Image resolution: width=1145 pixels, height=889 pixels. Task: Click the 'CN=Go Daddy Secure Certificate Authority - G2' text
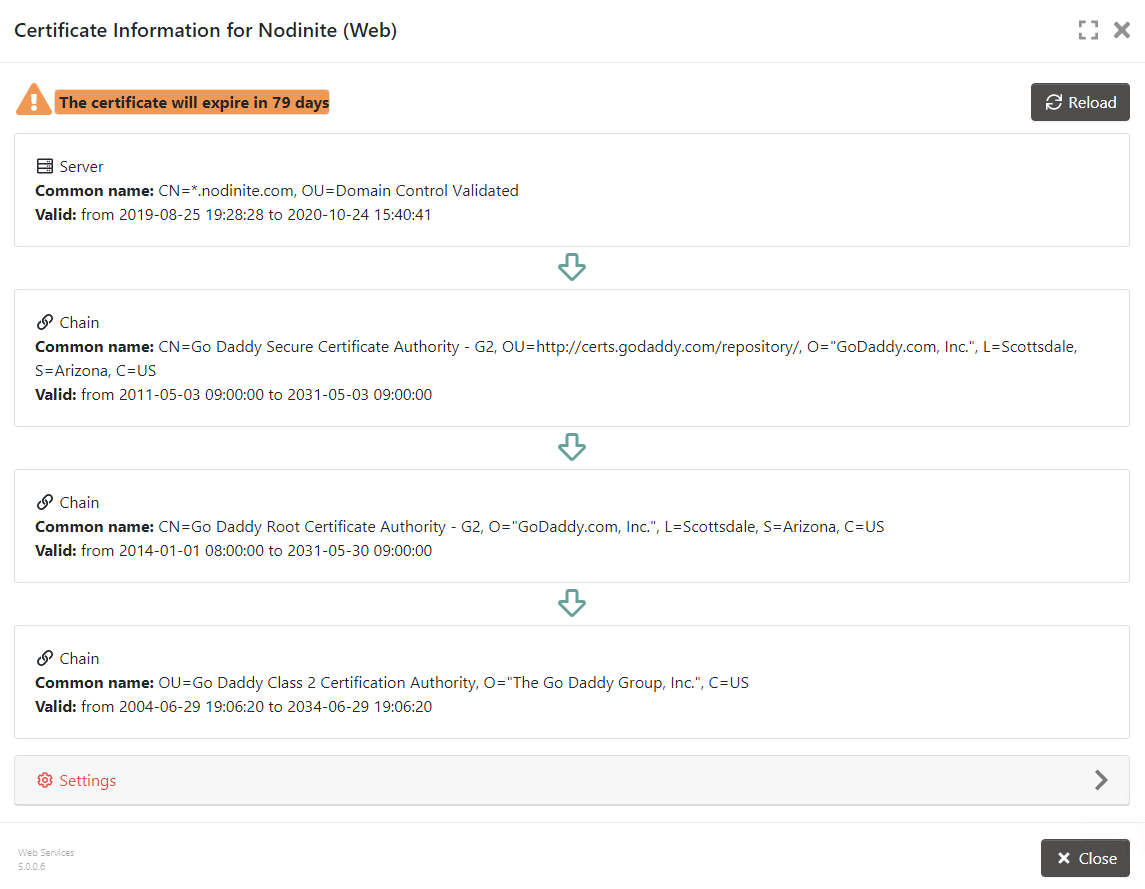tap(326, 346)
